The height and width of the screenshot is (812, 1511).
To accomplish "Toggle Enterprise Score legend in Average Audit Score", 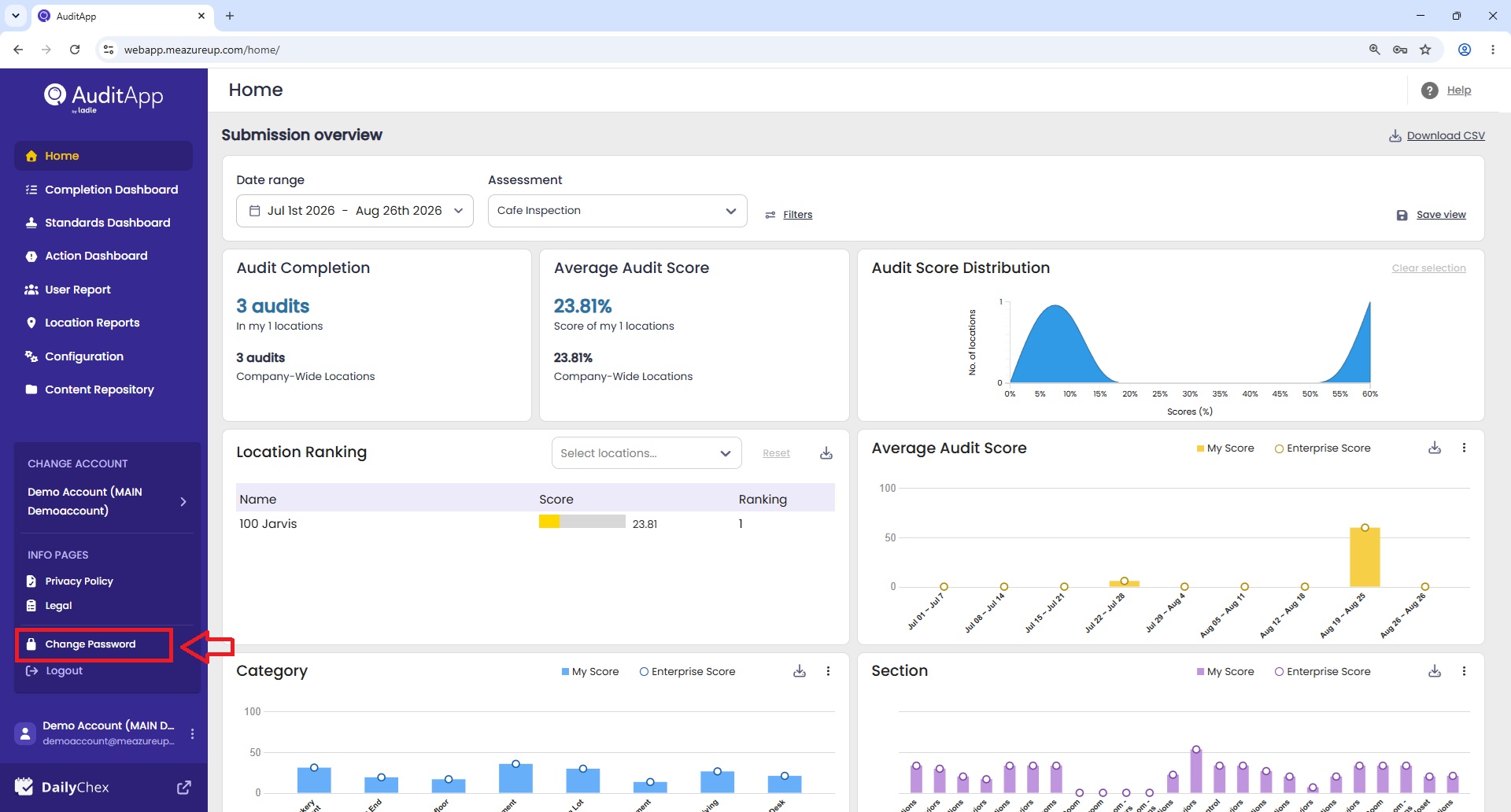I will (x=1322, y=448).
